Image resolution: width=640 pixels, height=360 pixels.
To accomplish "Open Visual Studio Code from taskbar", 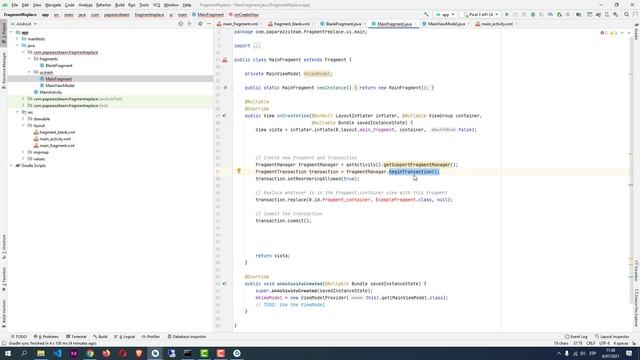I will 57,353.
